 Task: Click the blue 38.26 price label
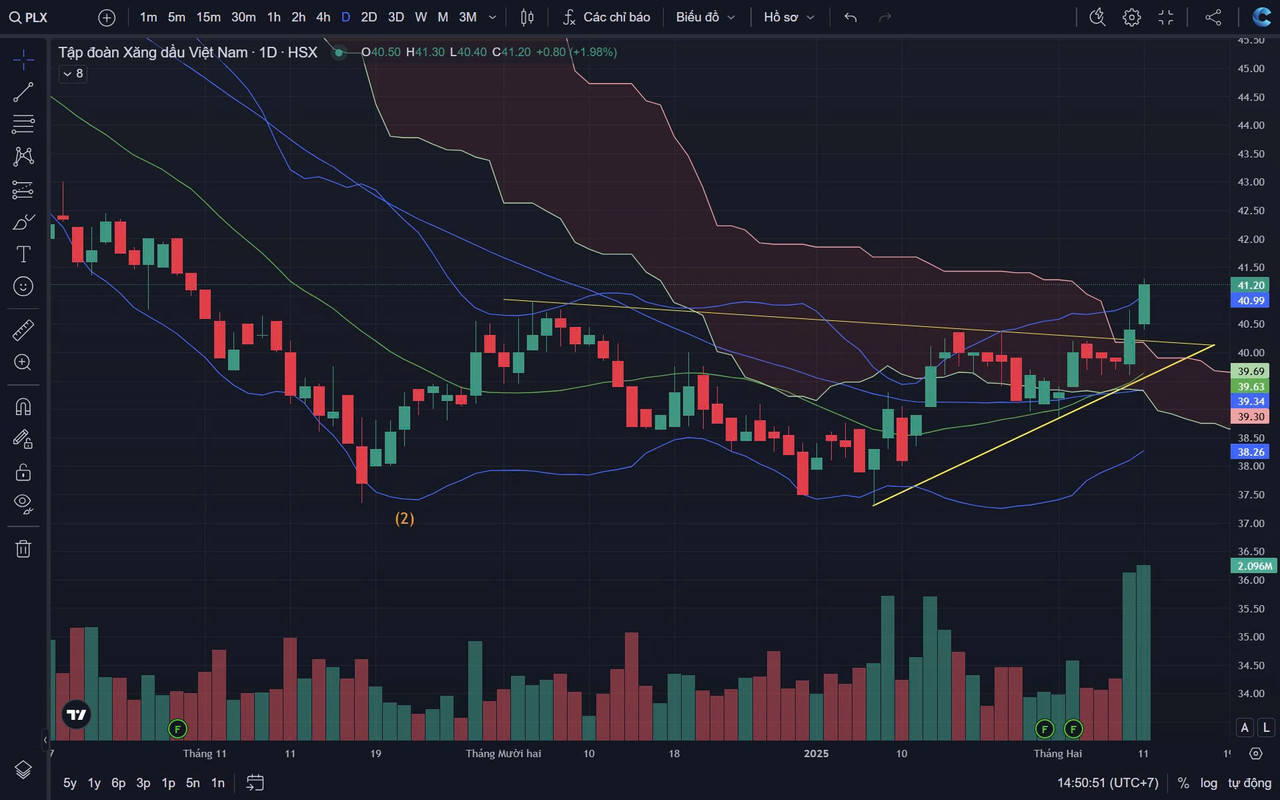pos(1251,452)
